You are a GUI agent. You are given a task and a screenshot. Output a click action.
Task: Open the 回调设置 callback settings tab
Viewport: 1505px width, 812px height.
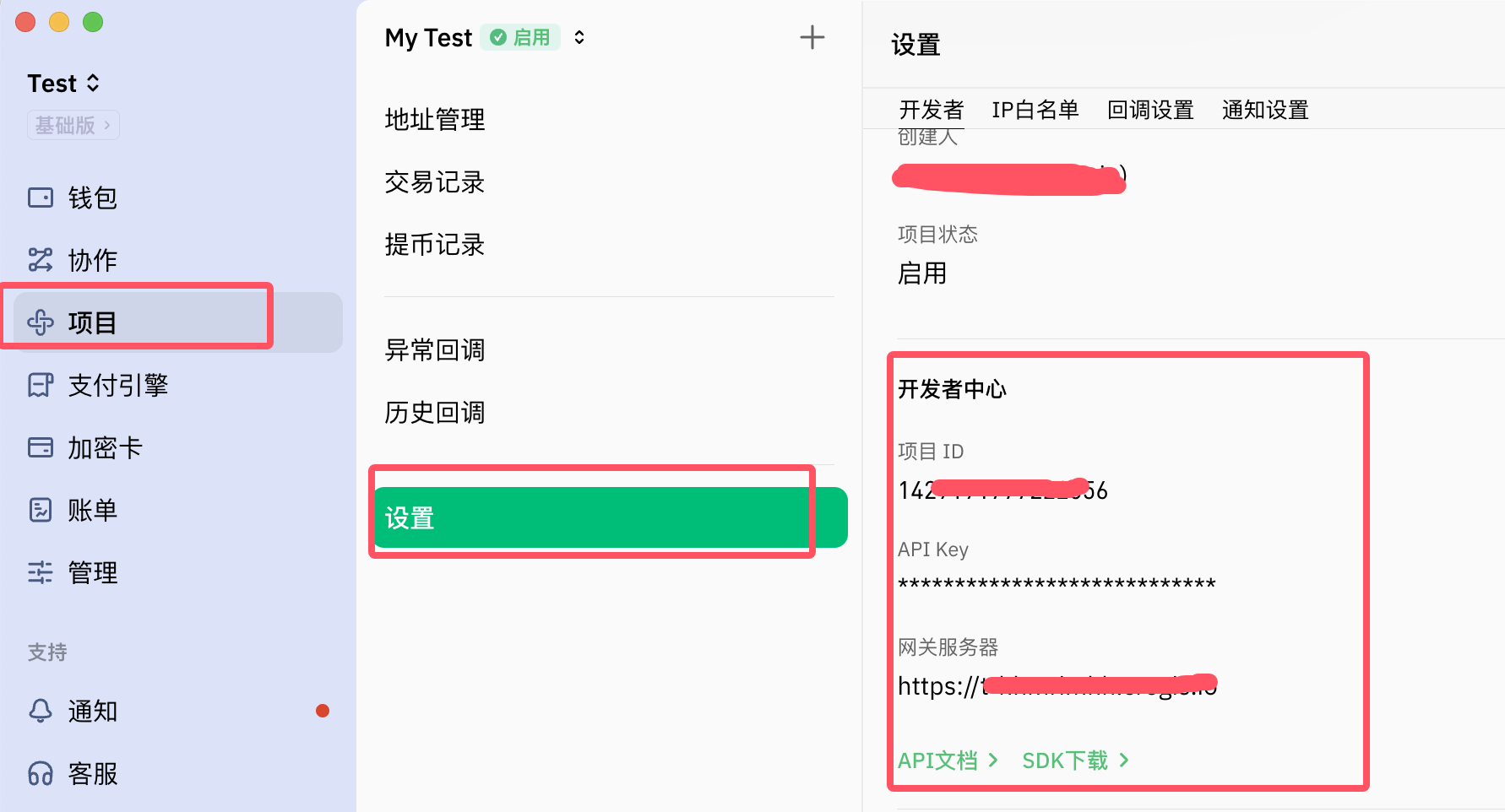coord(1149,109)
